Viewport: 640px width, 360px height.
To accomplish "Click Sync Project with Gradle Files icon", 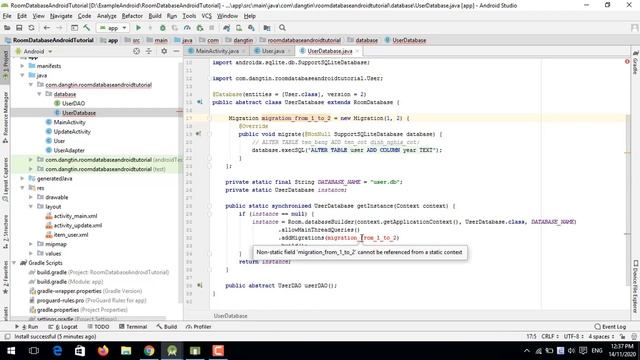I will pos(227,28).
